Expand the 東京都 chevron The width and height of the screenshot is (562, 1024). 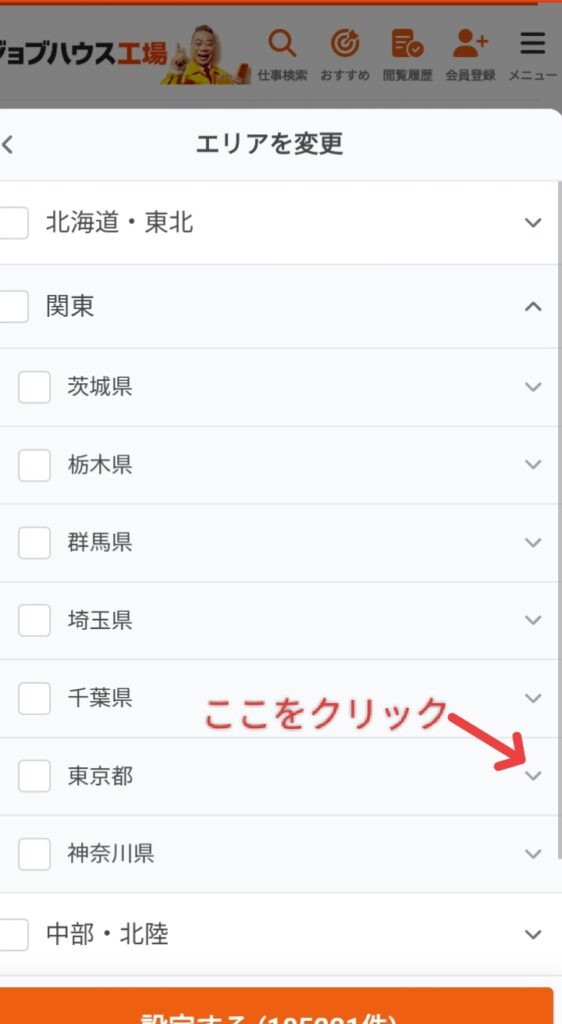tap(533, 776)
